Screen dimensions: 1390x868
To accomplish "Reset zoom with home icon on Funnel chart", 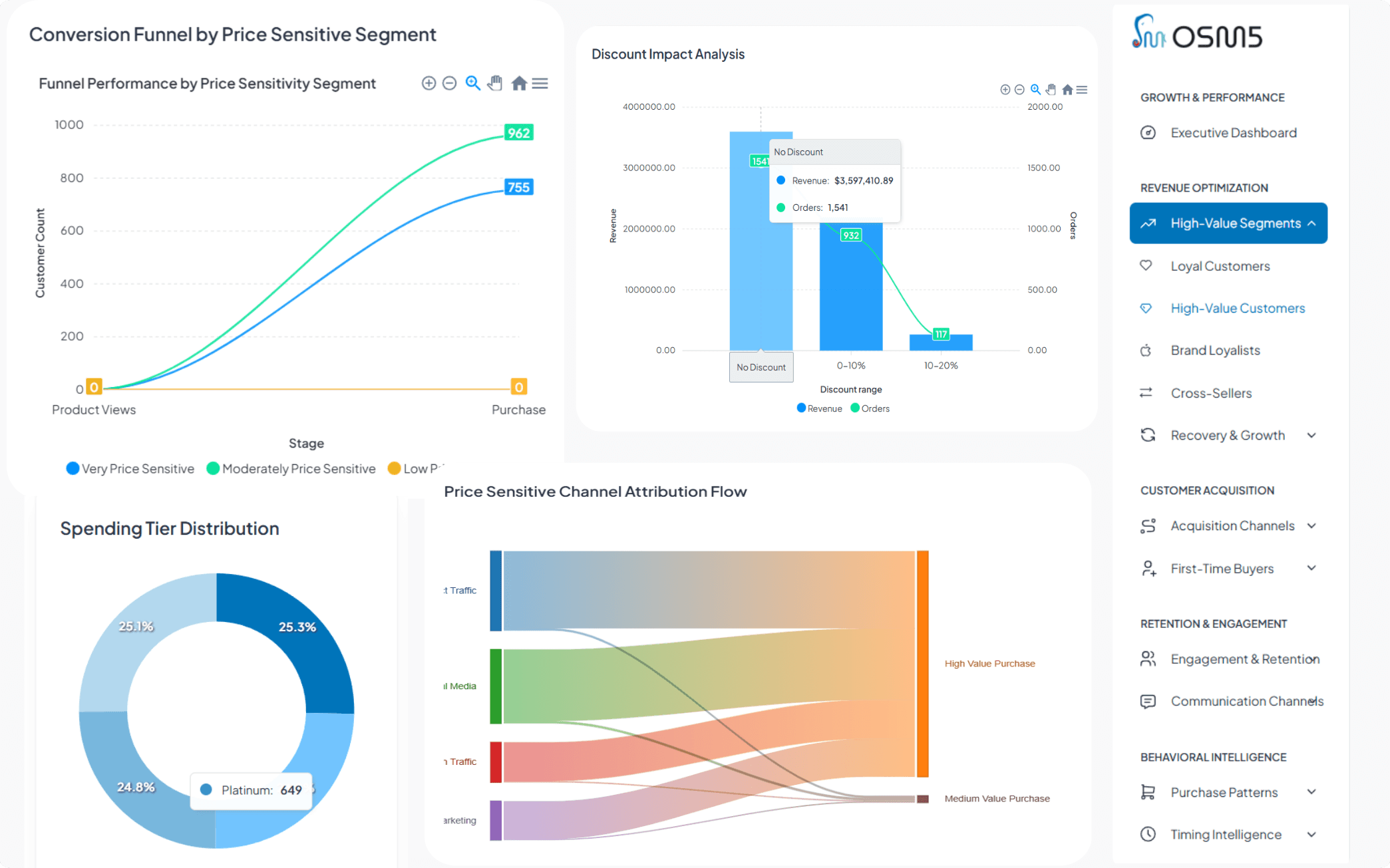I will 519,83.
